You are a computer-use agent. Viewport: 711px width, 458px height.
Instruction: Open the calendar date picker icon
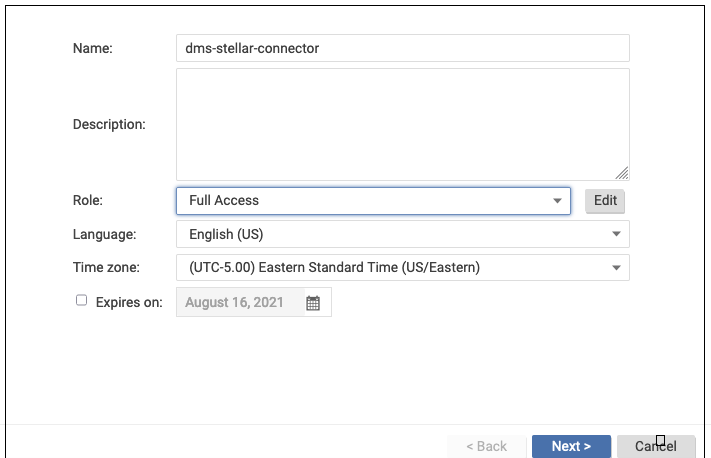(x=313, y=303)
